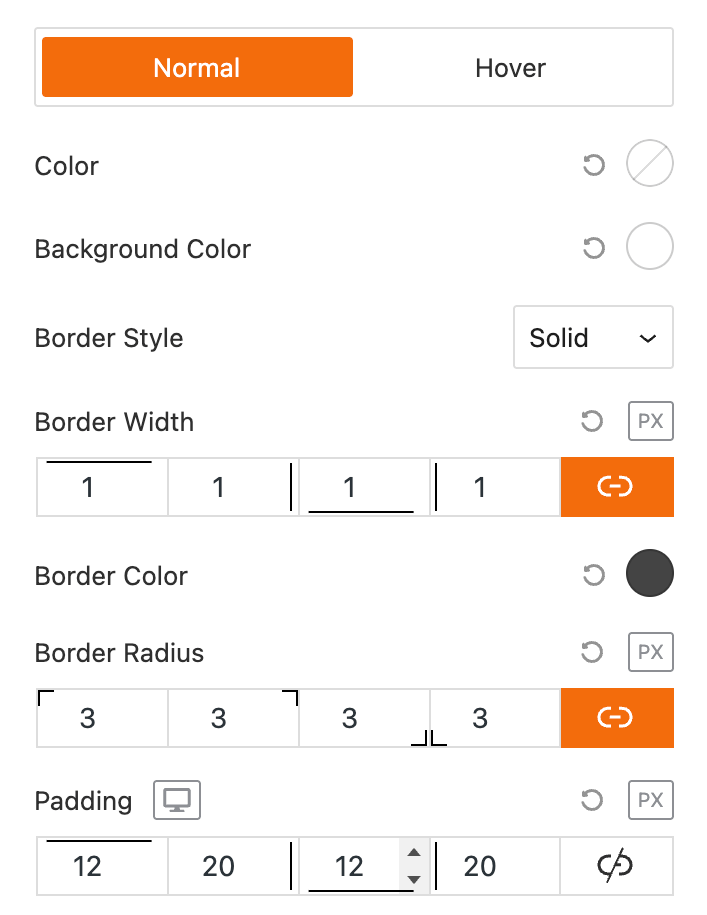Link the Padding values together
The image size is (707, 915).
click(616, 866)
